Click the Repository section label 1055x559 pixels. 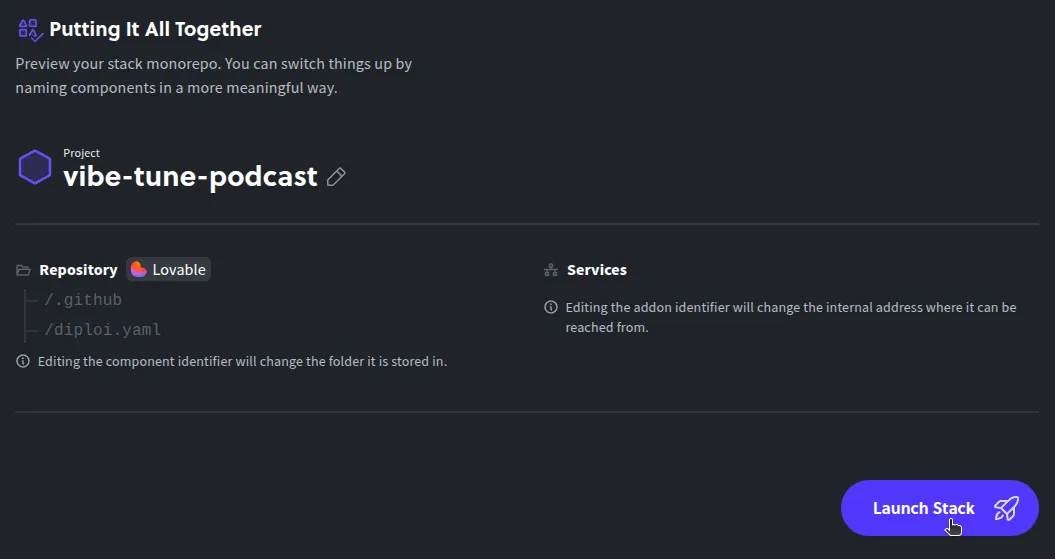[x=78, y=270]
